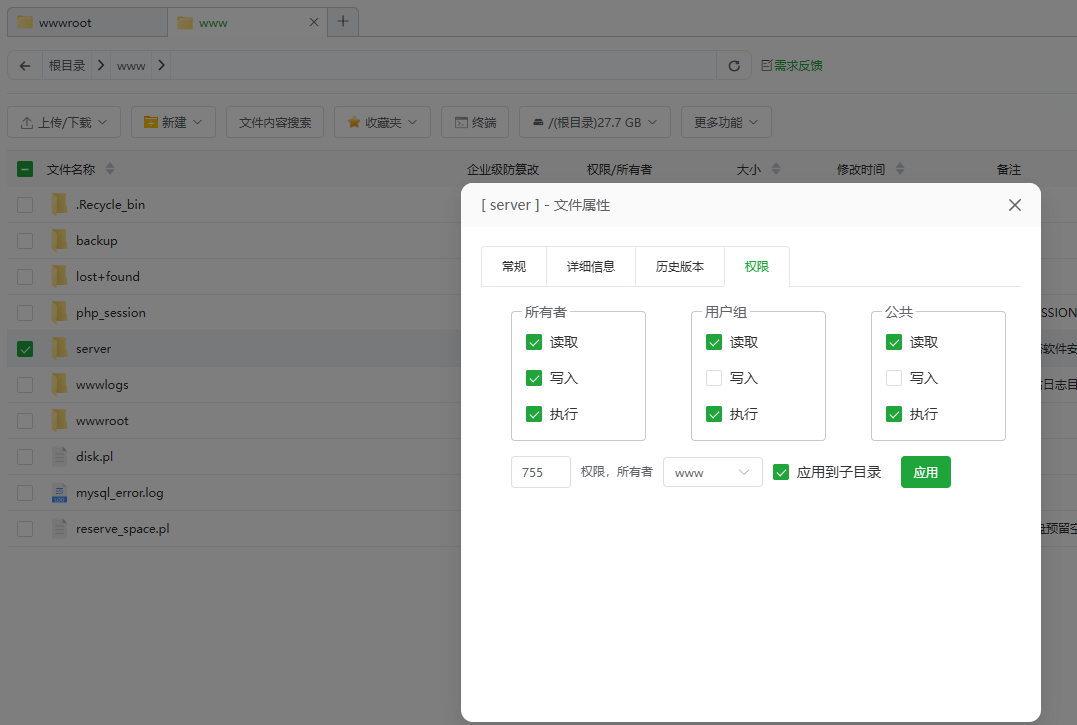Enable the user group 写入 permission
Viewport: 1077px width, 725px height.
(714, 378)
